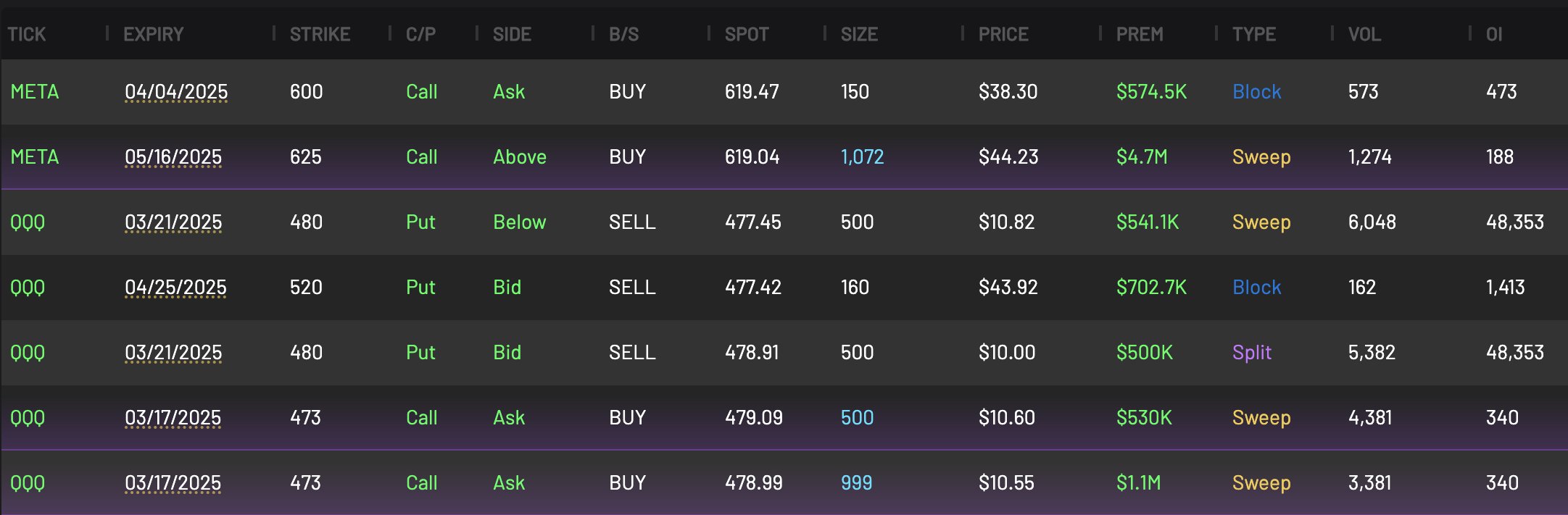This screenshot has height=515, width=1568.
Task: Sort by the OI column header
Action: coord(1494,34)
